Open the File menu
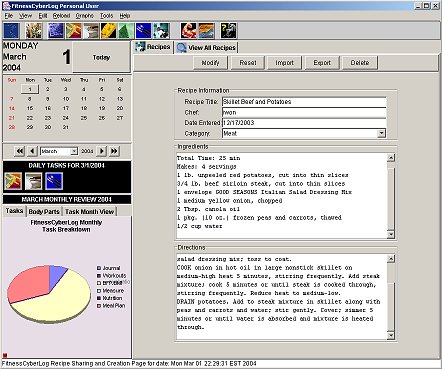Viewport: 442px width, 369px height. [9, 16]
